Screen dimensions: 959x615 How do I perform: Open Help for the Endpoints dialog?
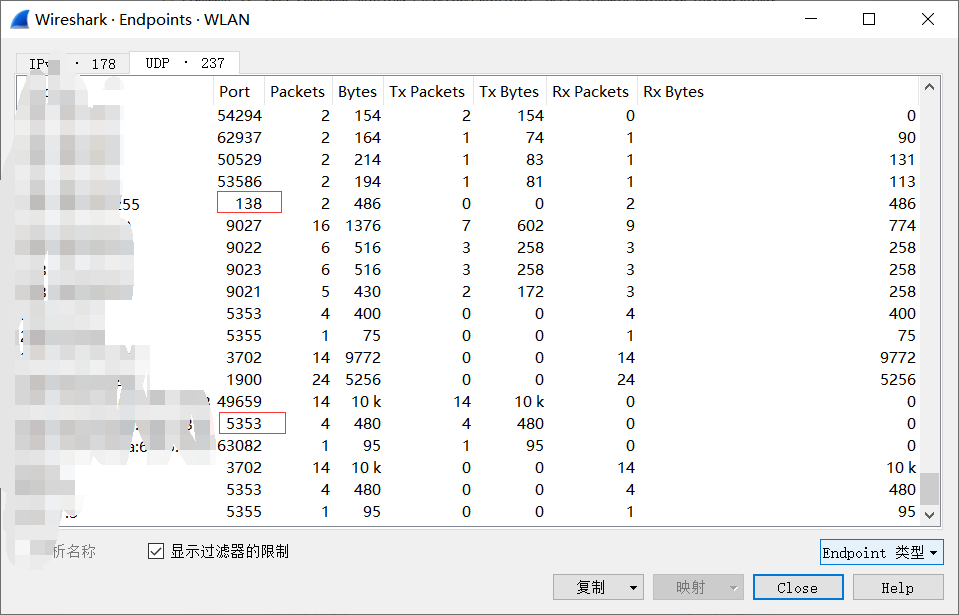click(897, 587)
